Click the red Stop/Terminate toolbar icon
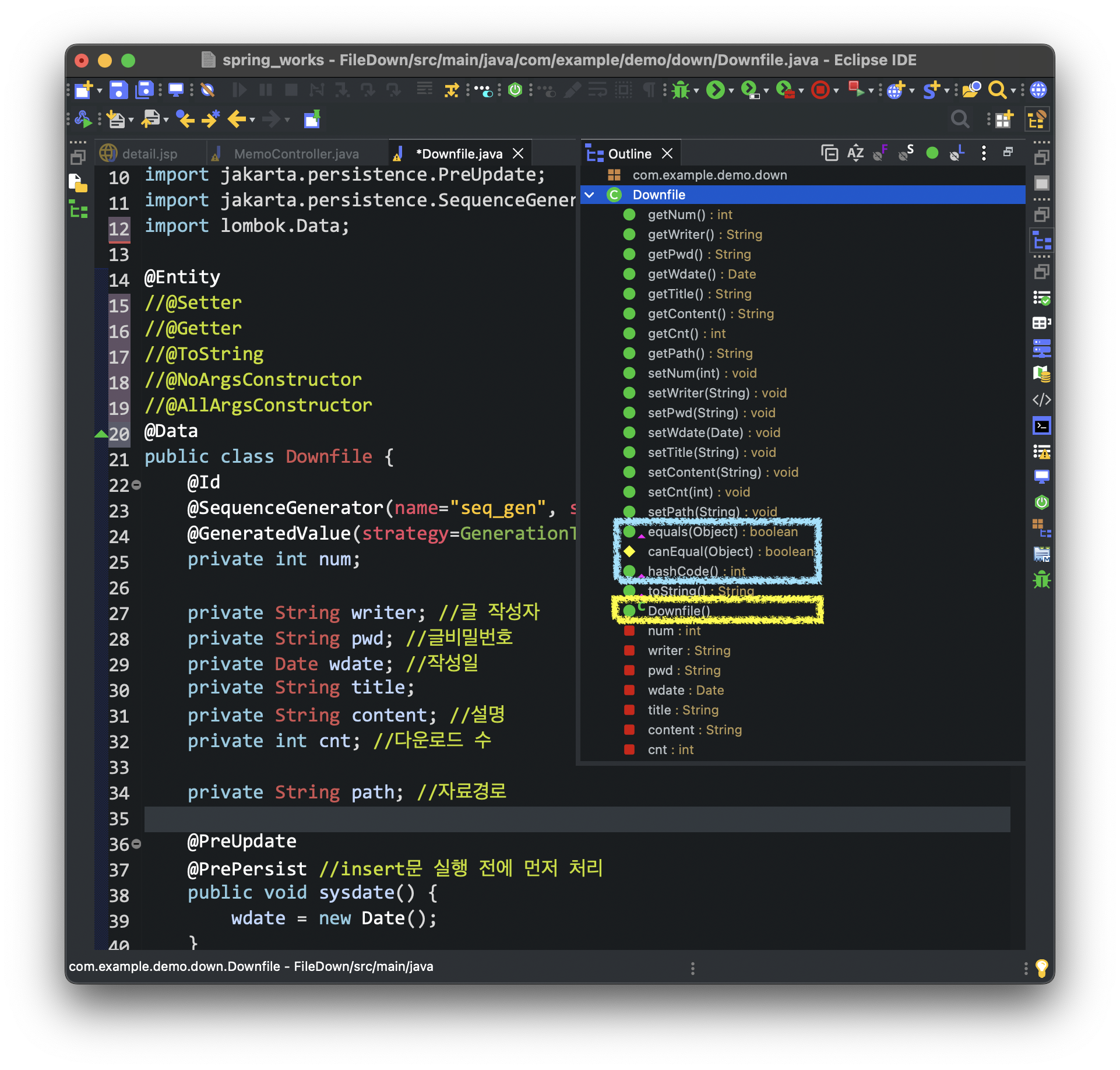1120x1070 pixels. pyautogui.click(x=820, y=90)
